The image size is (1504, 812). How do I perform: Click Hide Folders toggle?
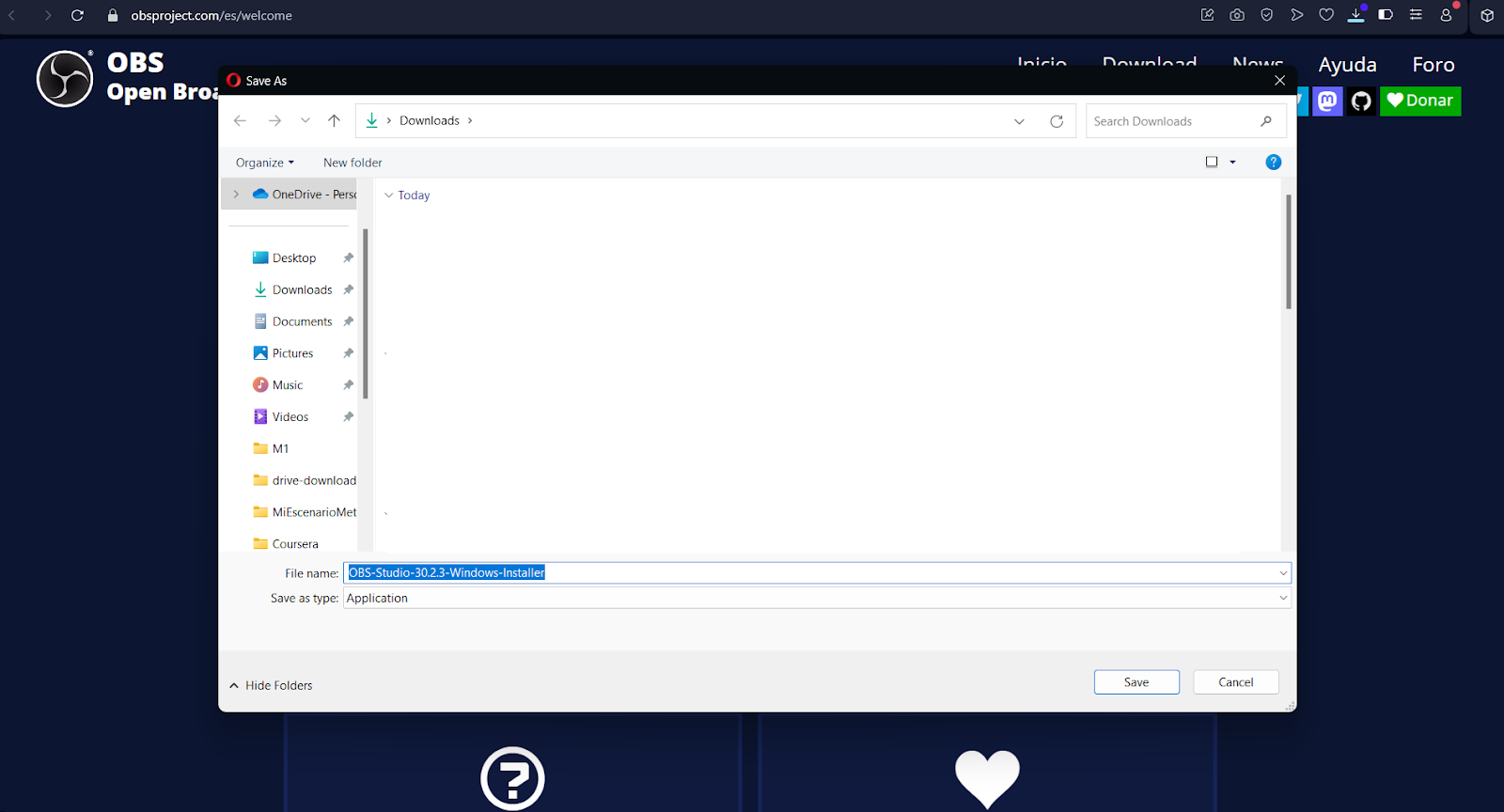[271, 685]
